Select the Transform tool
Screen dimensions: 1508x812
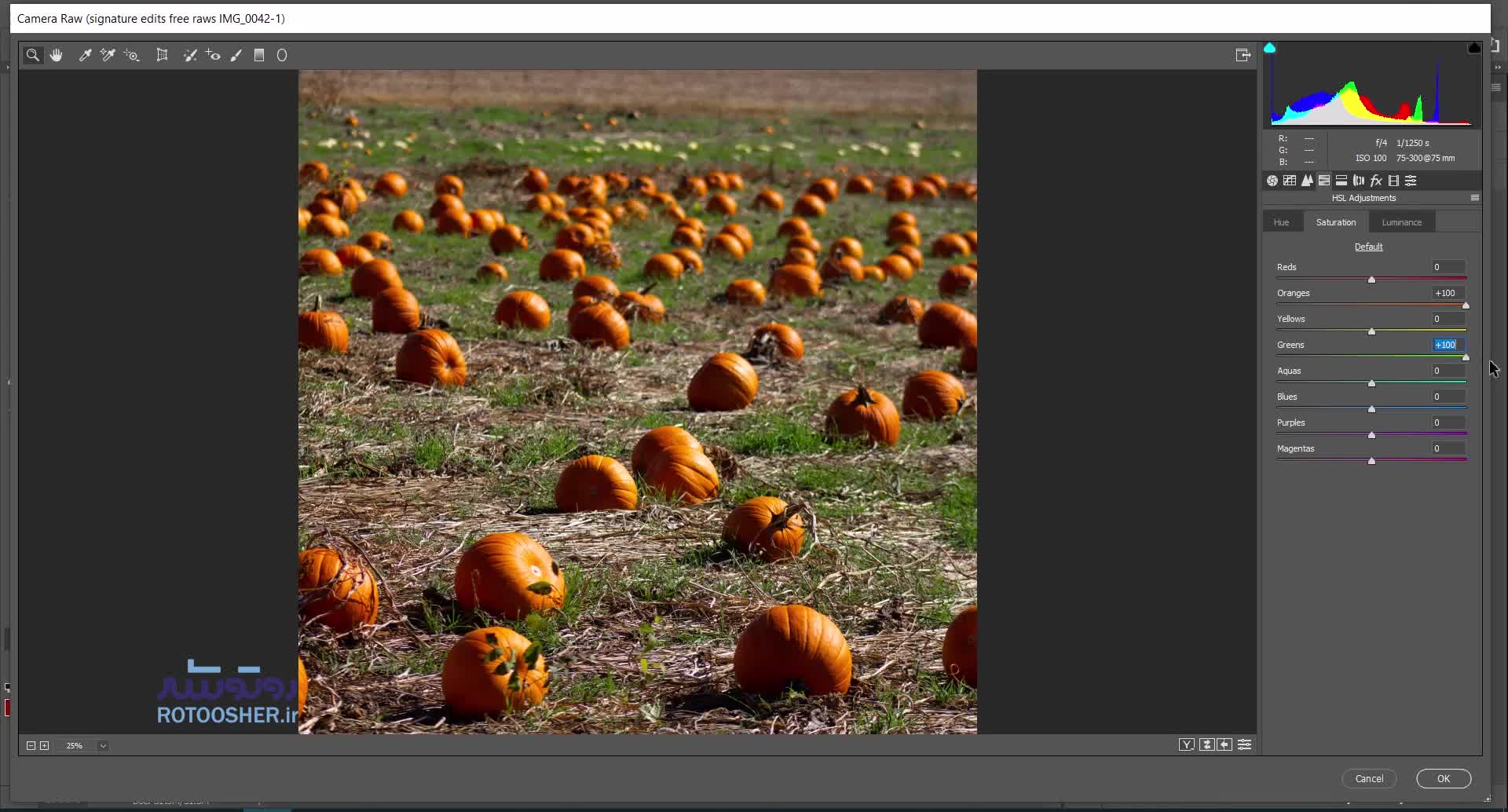click(x=162, y=55)
